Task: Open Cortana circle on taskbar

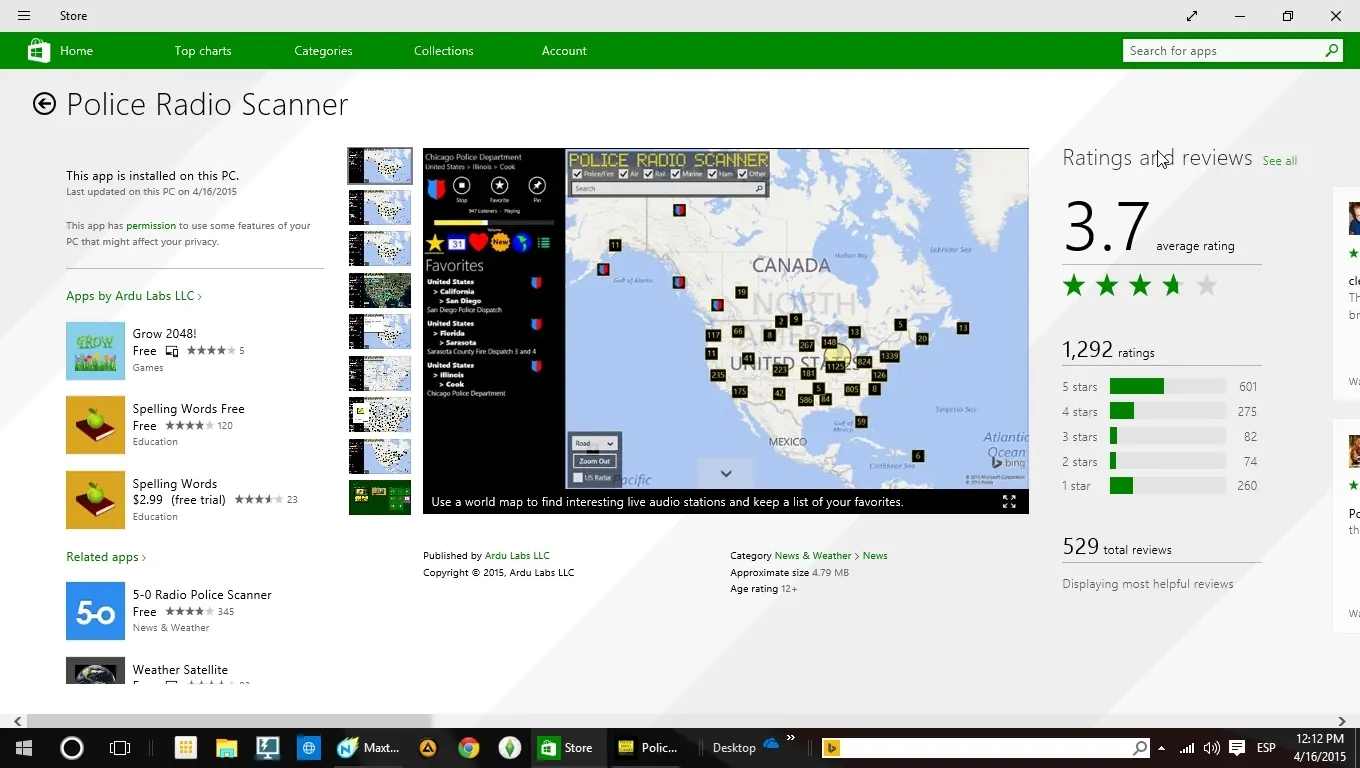Action: 72,747
